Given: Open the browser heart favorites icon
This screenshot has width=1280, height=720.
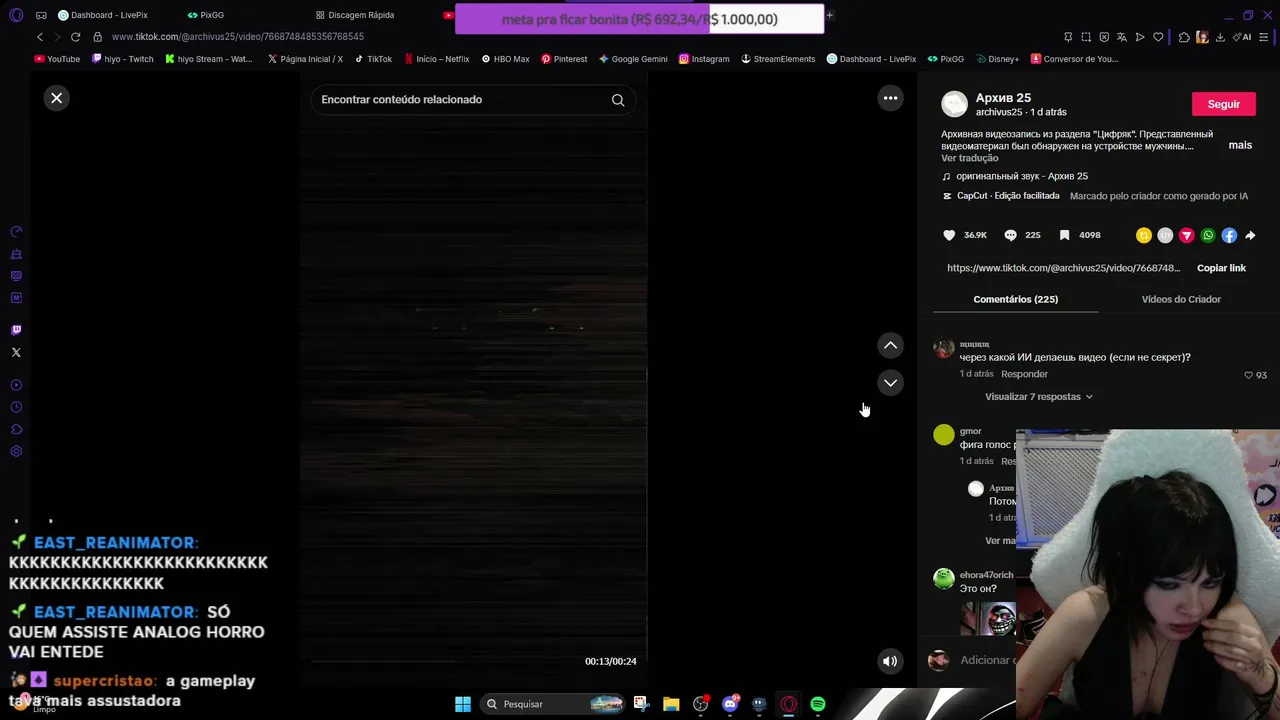Looking at the screenshot, I should tap(1158, 37).
